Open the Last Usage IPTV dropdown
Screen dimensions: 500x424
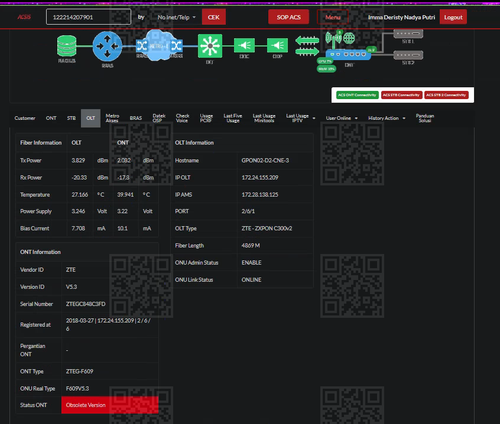pos(300,118)
